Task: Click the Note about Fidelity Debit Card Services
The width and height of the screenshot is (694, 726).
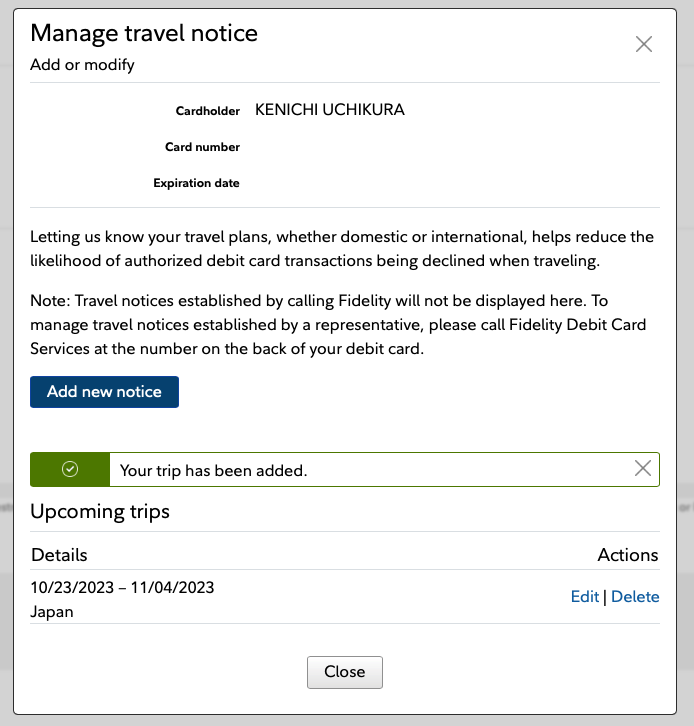Action: 338,325
